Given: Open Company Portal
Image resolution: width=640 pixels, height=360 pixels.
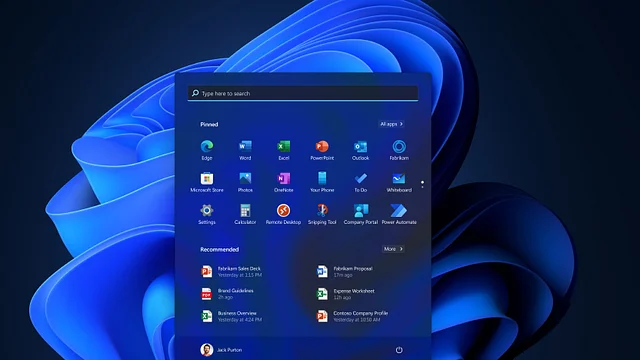Looking at the screenshot, I should click(360, 214).
